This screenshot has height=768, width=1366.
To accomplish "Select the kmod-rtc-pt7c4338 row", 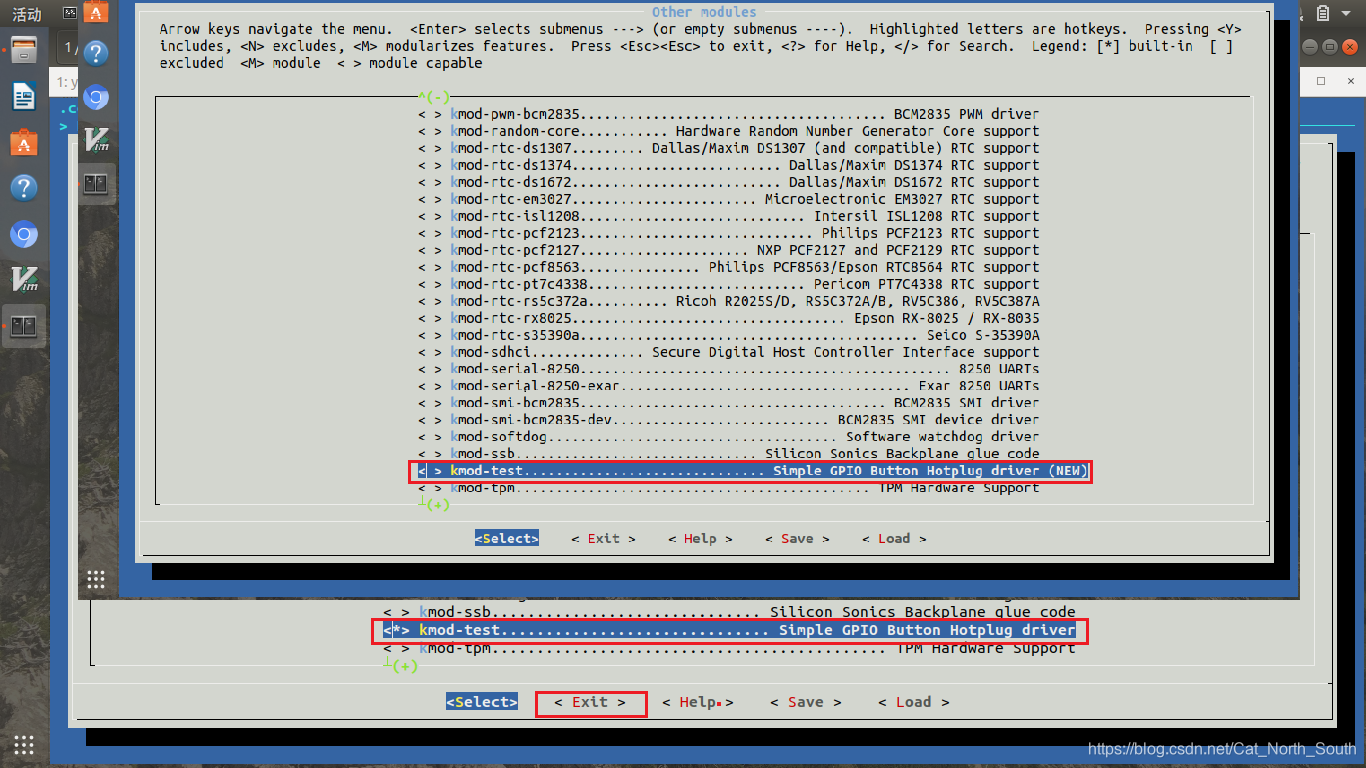I will pos(728,284).
